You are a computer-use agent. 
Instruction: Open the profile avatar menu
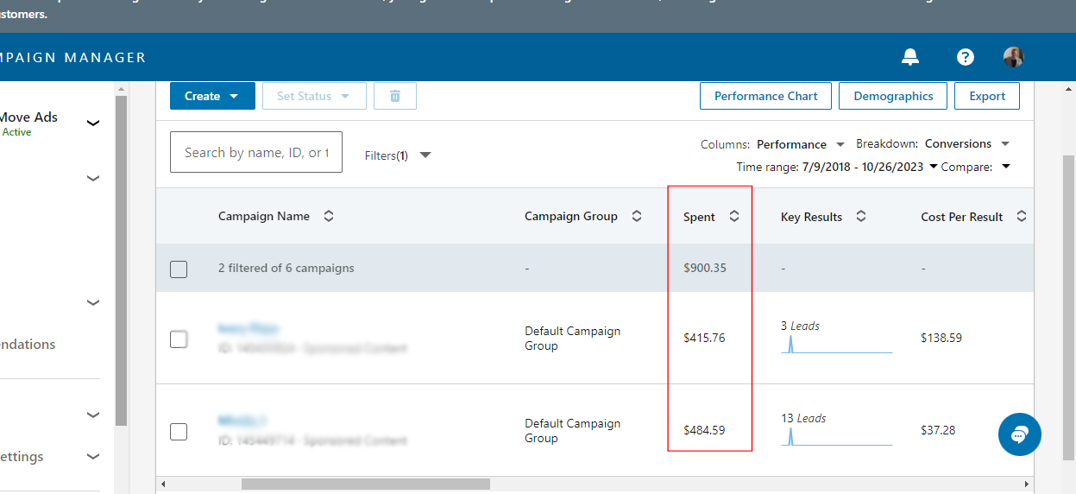1014,57
